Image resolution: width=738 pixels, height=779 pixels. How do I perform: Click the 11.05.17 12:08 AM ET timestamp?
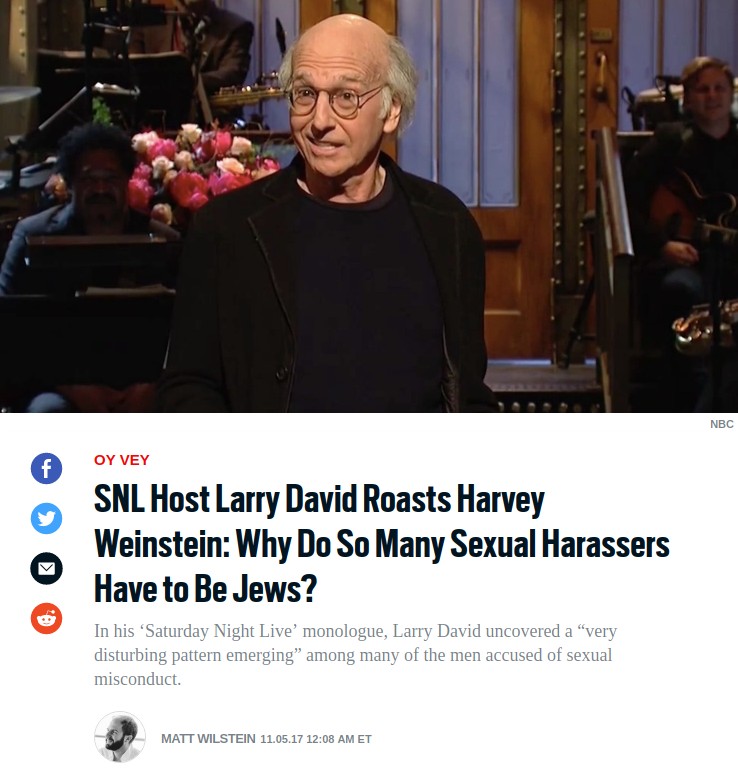tap(316, 739)
